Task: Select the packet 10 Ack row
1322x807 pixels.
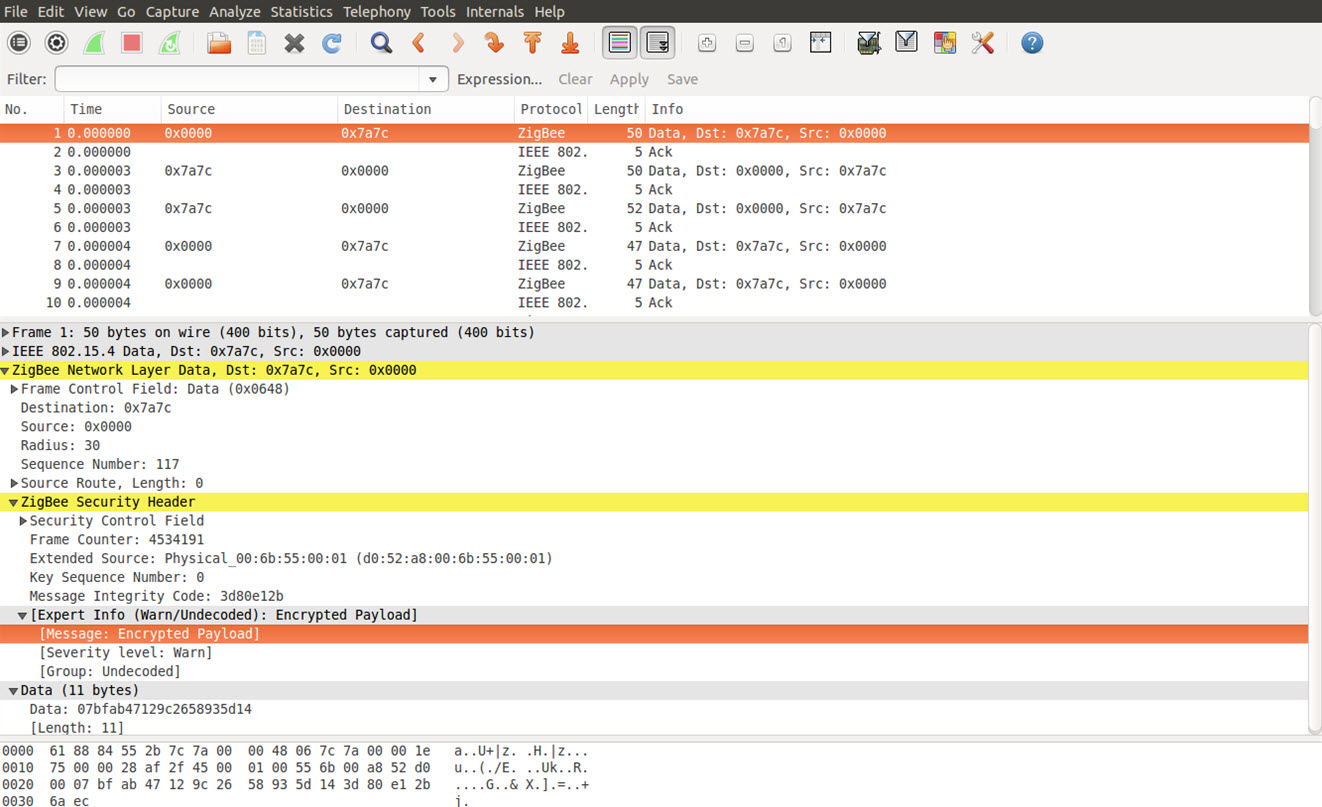Action: pos(654,302)
